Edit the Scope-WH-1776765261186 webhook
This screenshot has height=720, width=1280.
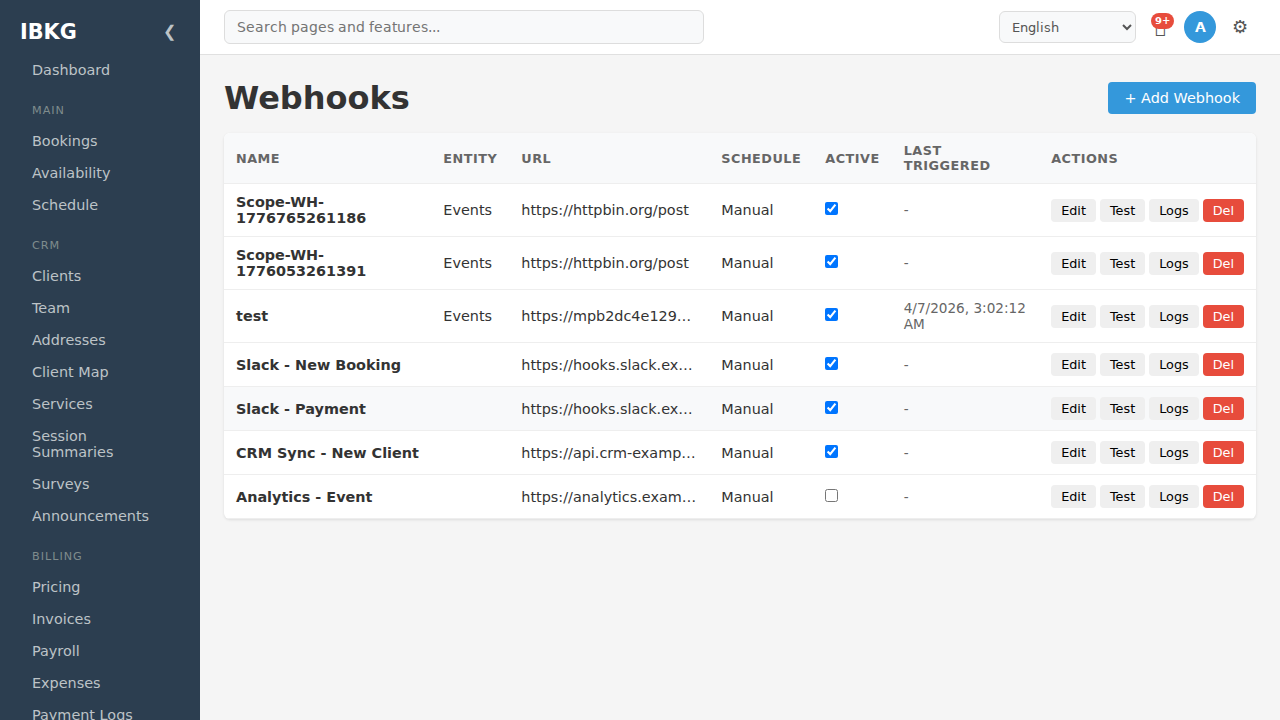point(1073,210)
